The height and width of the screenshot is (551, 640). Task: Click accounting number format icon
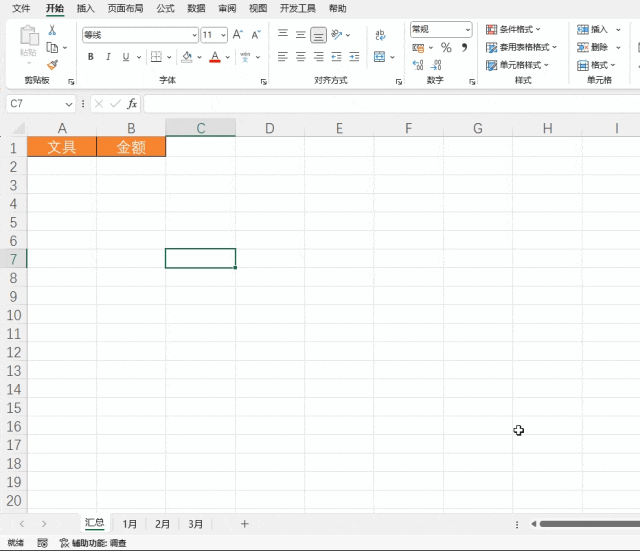pos(418,48)
